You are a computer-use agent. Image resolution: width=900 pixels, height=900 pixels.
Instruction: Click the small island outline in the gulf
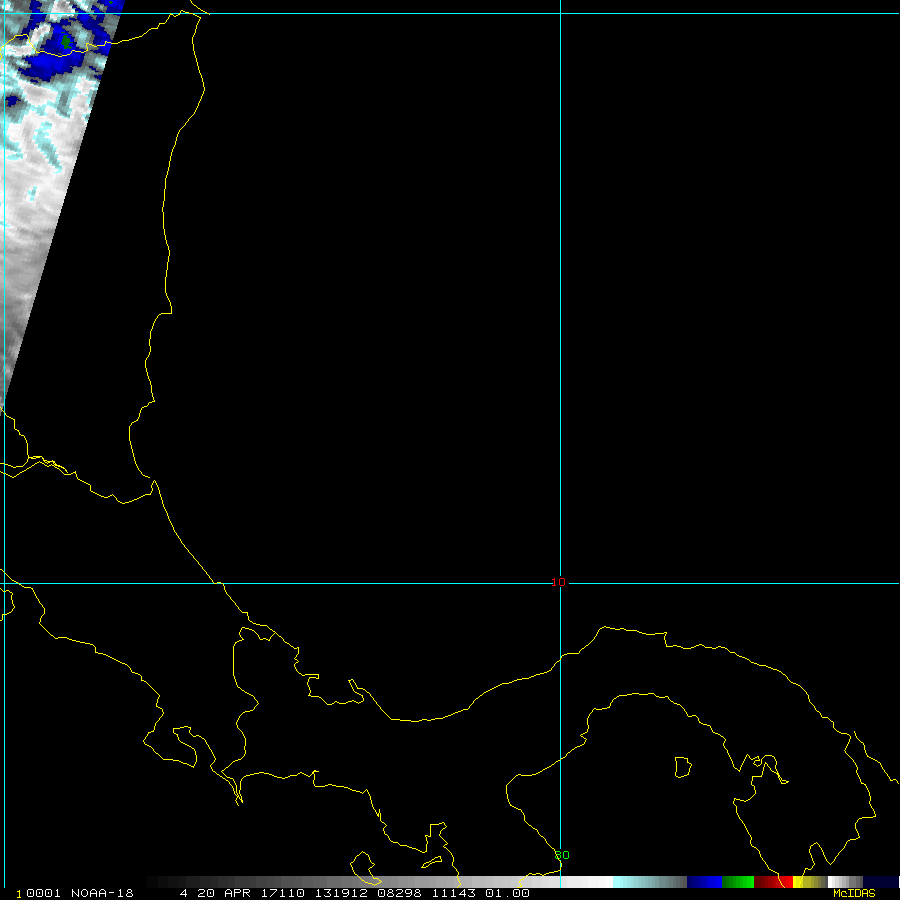682,767
